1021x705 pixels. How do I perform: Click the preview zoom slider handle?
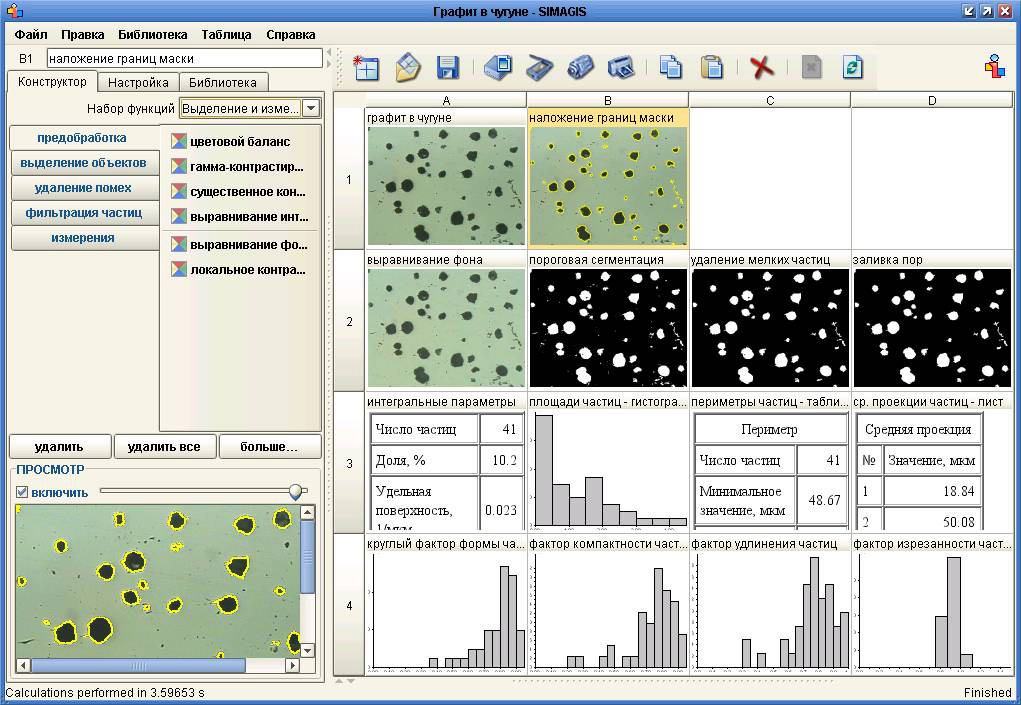click(295, 491)
